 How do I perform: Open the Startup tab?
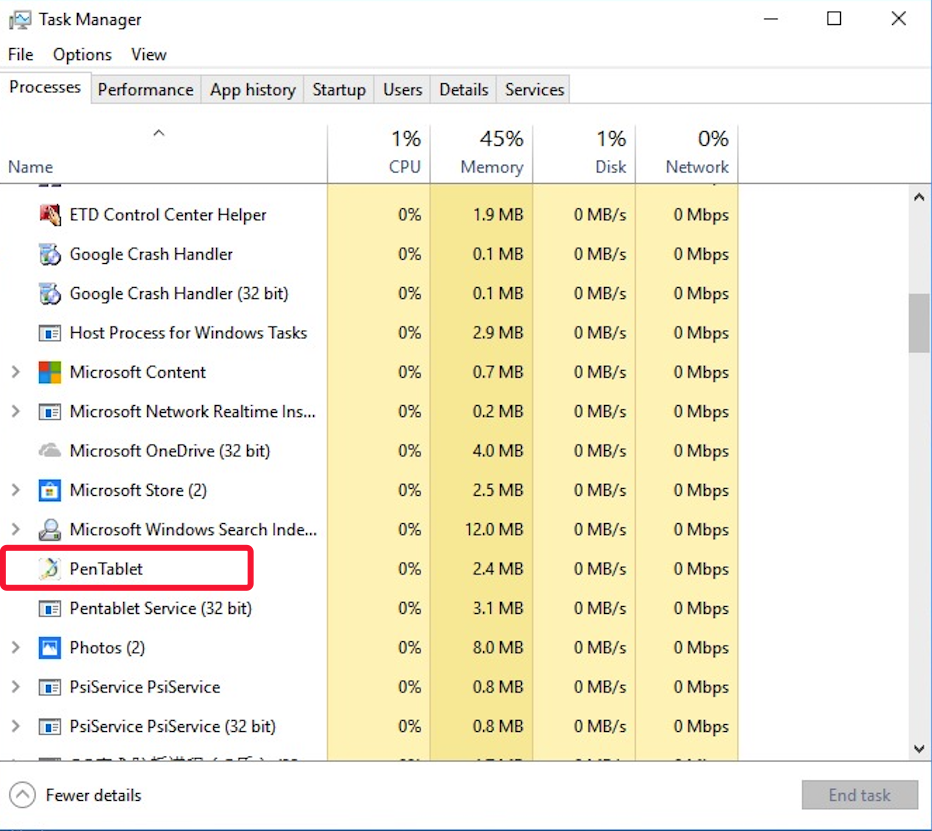[x=338, y=89]
